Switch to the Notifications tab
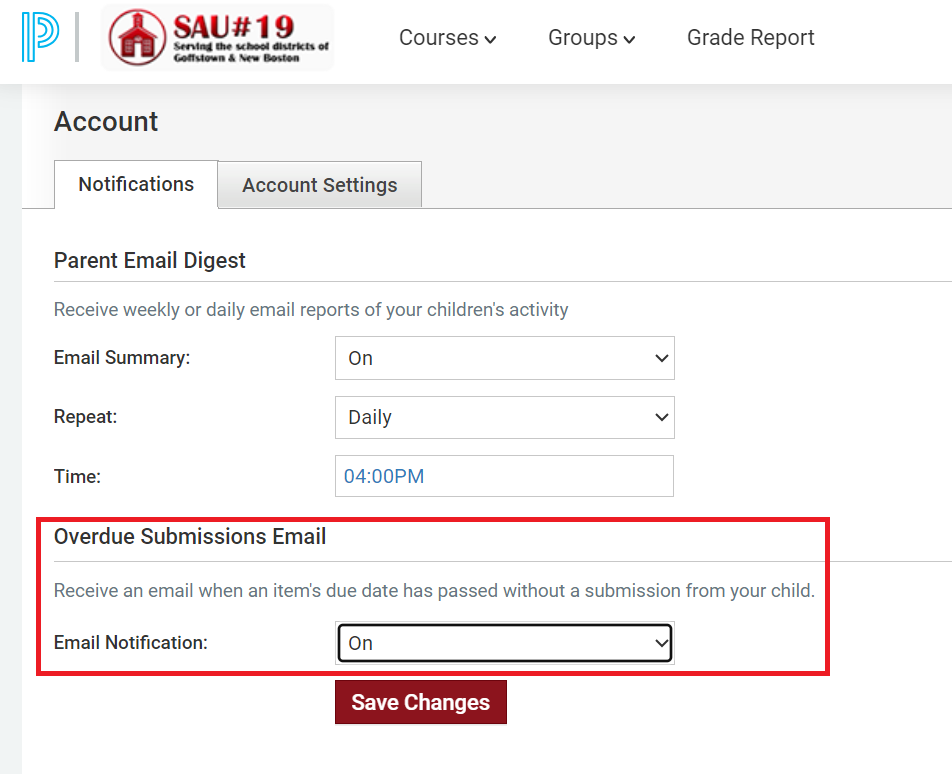 [x=136, y=184]
